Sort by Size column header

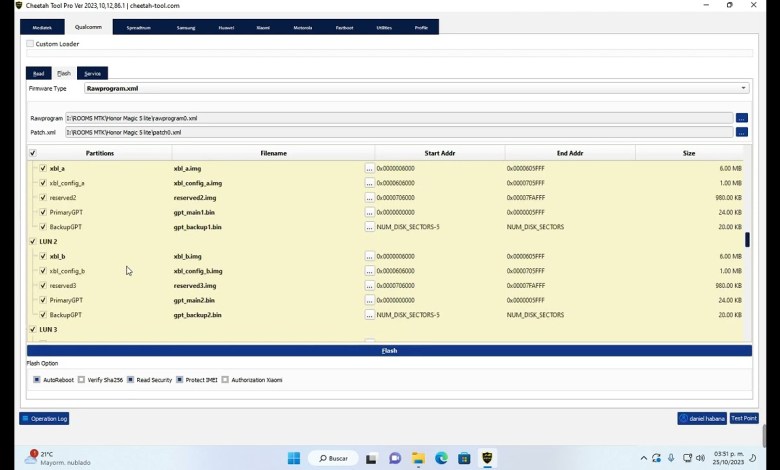[x=689, y=153]
